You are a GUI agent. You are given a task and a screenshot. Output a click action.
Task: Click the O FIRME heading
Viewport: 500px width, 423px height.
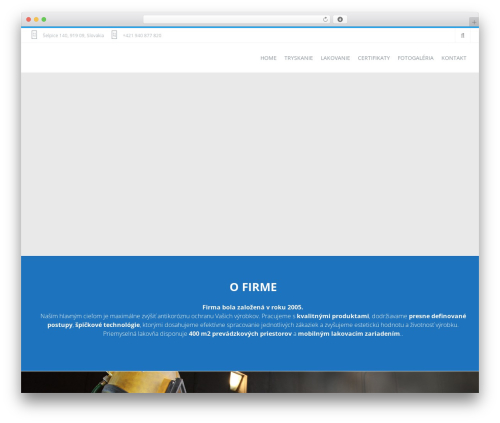[253, 287]
